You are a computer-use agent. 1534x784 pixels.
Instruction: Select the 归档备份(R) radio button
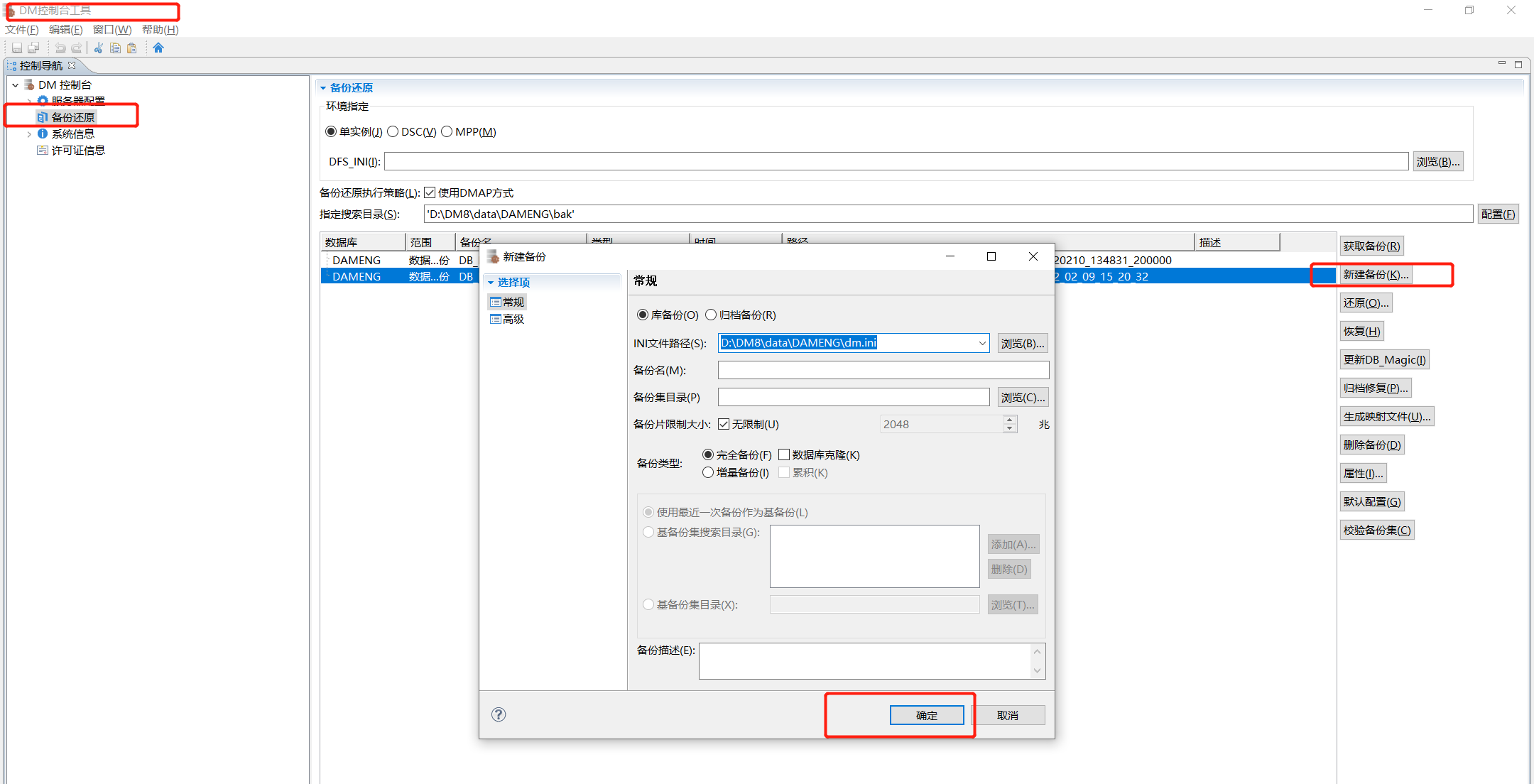tap(711, 315)
